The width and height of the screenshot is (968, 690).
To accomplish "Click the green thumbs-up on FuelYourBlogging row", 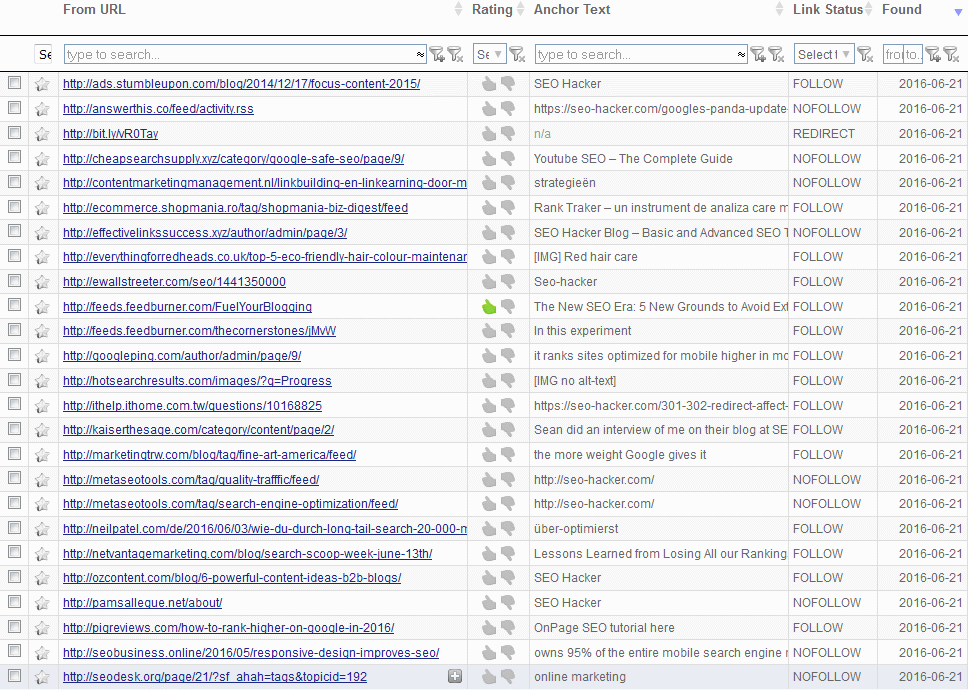I will [488, 307].
